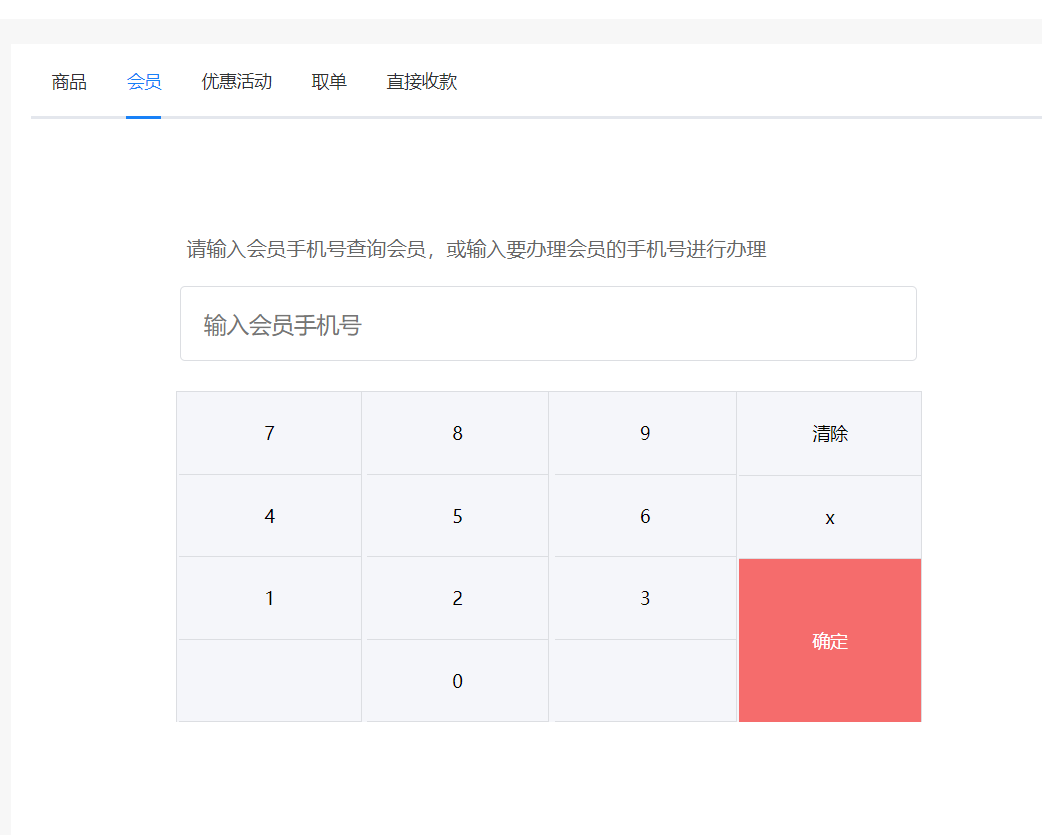Open the 优惠活动 tab
This screenshot has width=1042, height=835.
point(236,82)
